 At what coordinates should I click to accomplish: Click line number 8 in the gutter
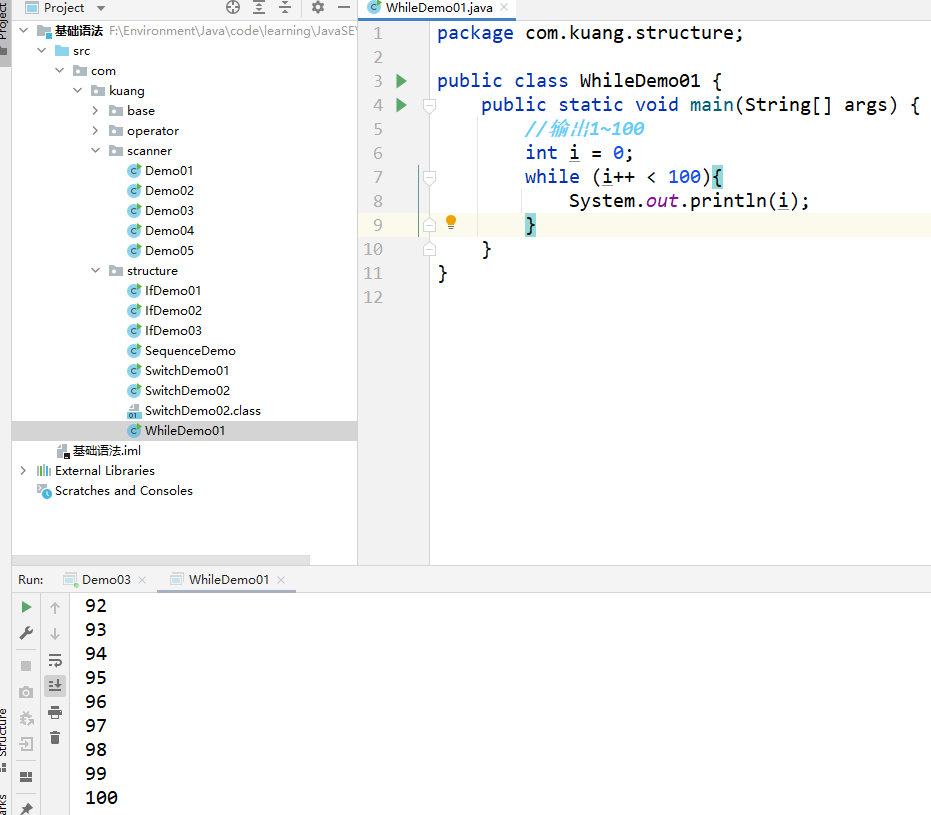coord(378,201)
